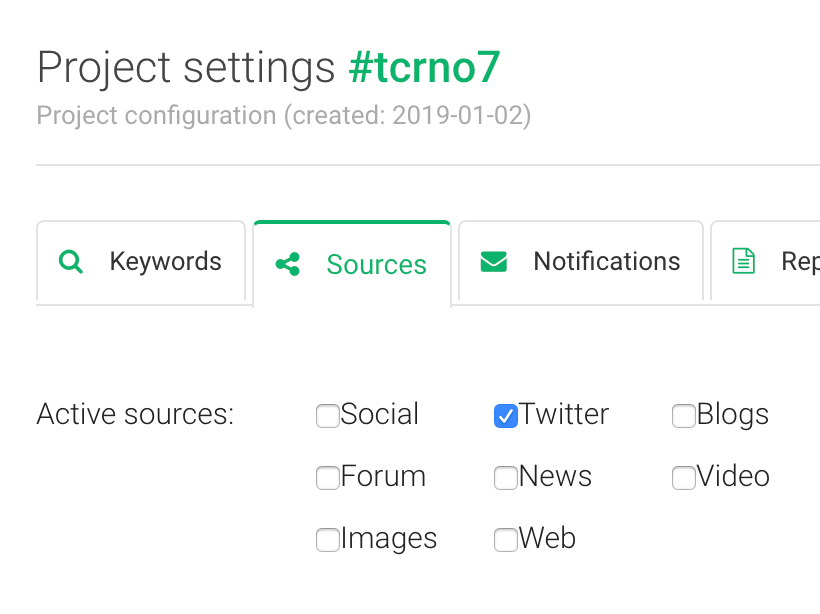The width and height of the screenshot is (820, 614).
Task: Click the Active sources label
Action: [134, 414]
